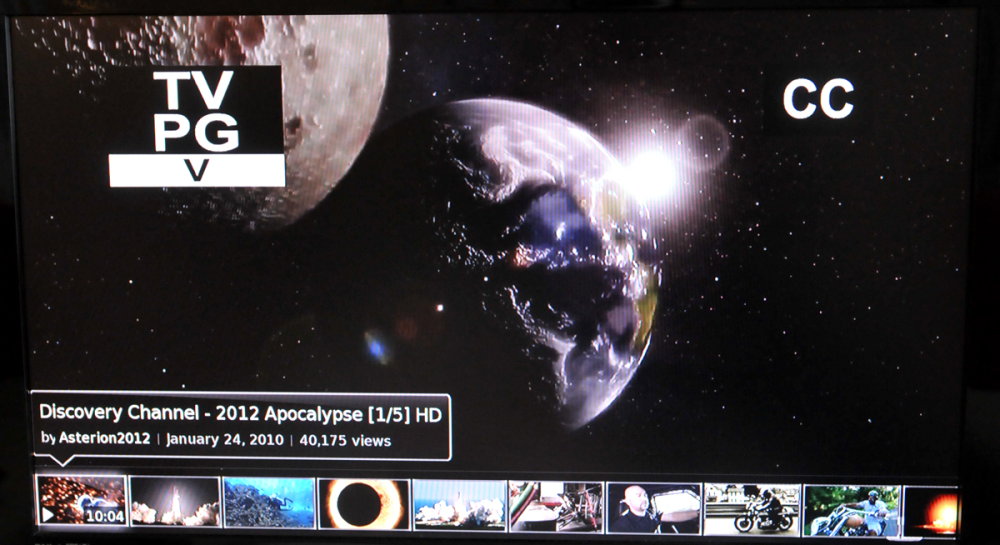Click the 40,175 views count
This screenshot has height=545, width=1000.
coord(345,440)
